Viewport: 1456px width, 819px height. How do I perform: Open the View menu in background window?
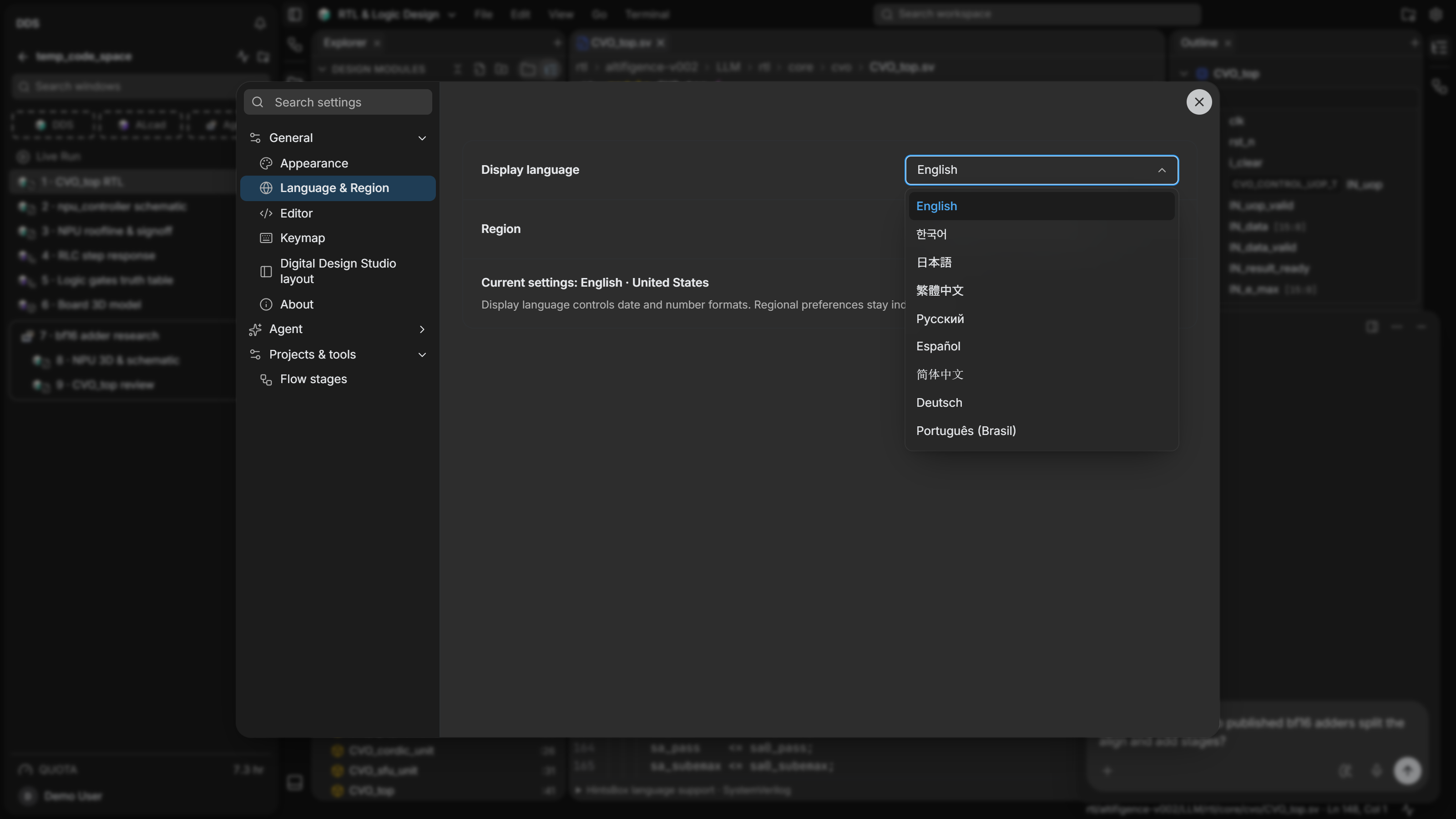[561, 14]
